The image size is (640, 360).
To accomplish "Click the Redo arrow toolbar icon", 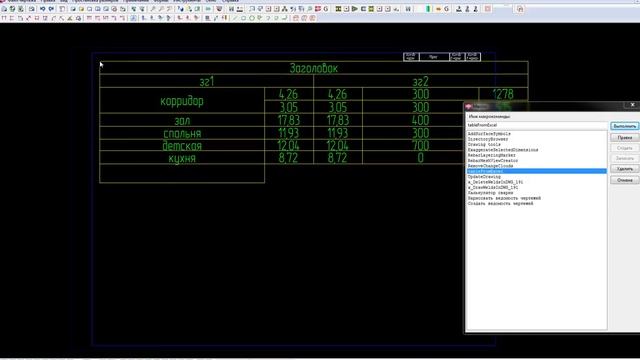I will point(51,9).
